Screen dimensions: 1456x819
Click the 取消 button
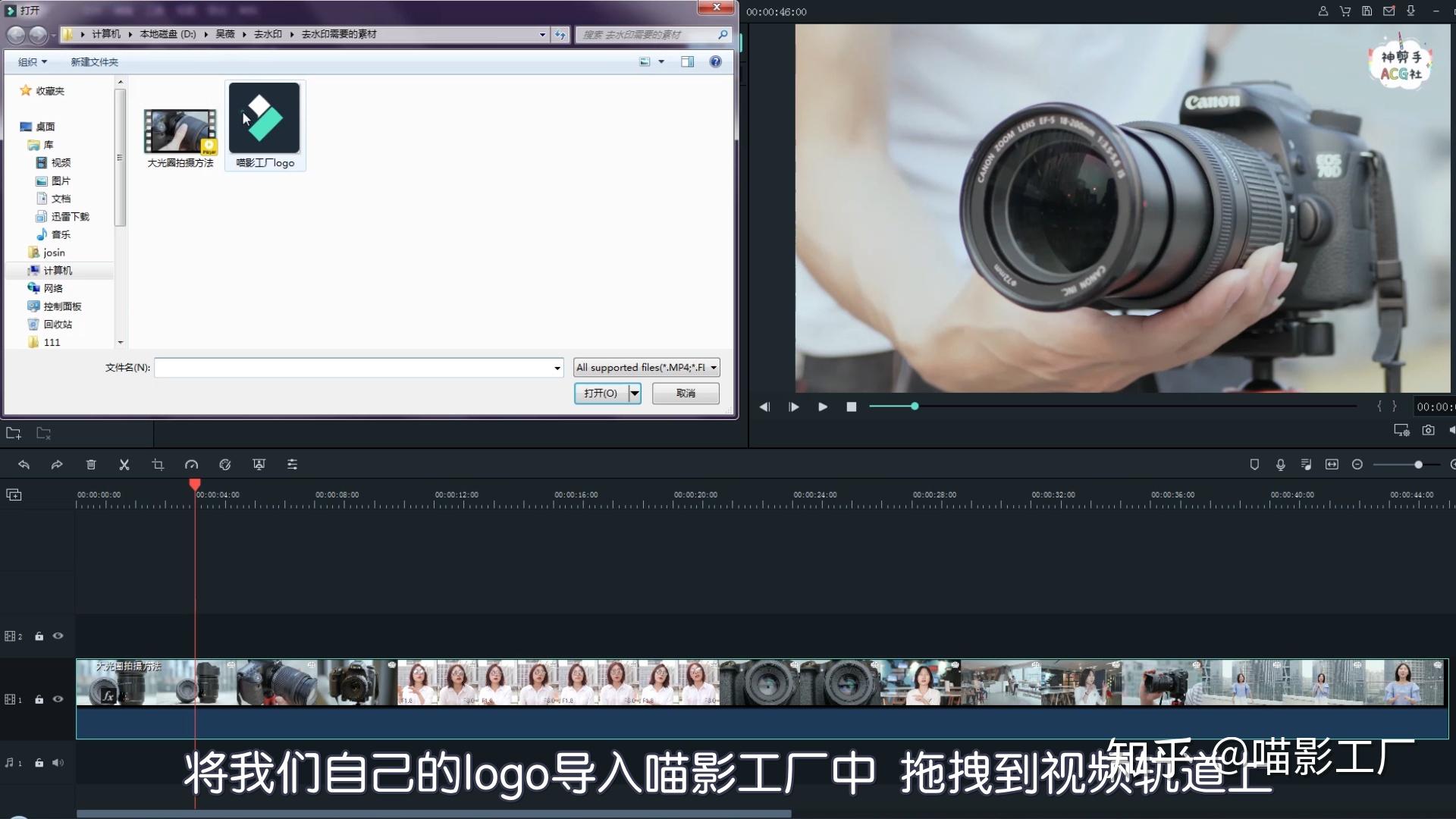pyautogui.click(x=686, y=394)
